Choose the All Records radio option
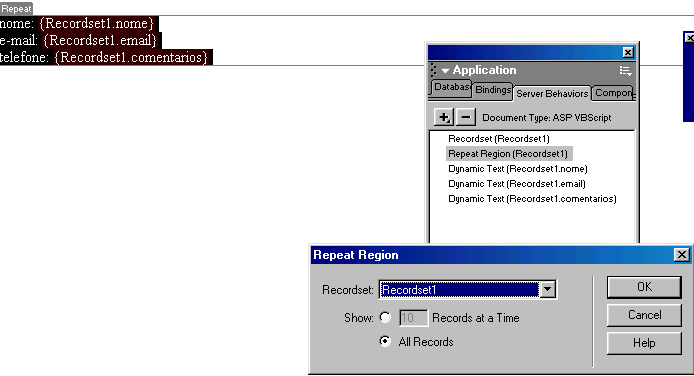694x376 pixels. click(385, 341)
